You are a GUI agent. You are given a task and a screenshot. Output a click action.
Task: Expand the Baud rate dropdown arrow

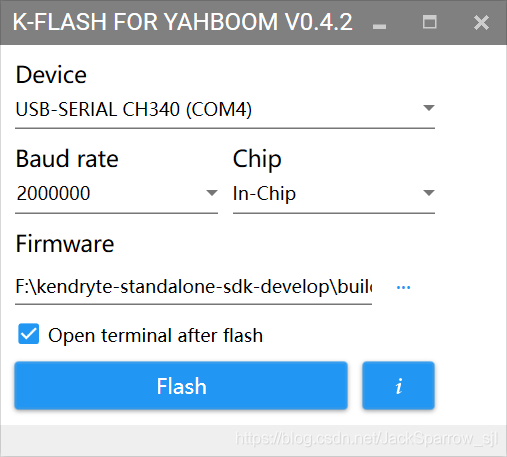click(212, 193)
